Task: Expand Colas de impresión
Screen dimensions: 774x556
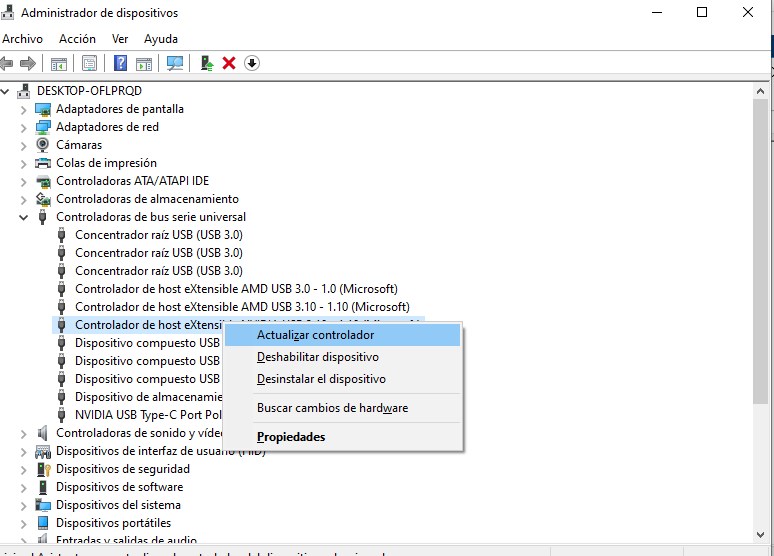Action: (23, 163)
